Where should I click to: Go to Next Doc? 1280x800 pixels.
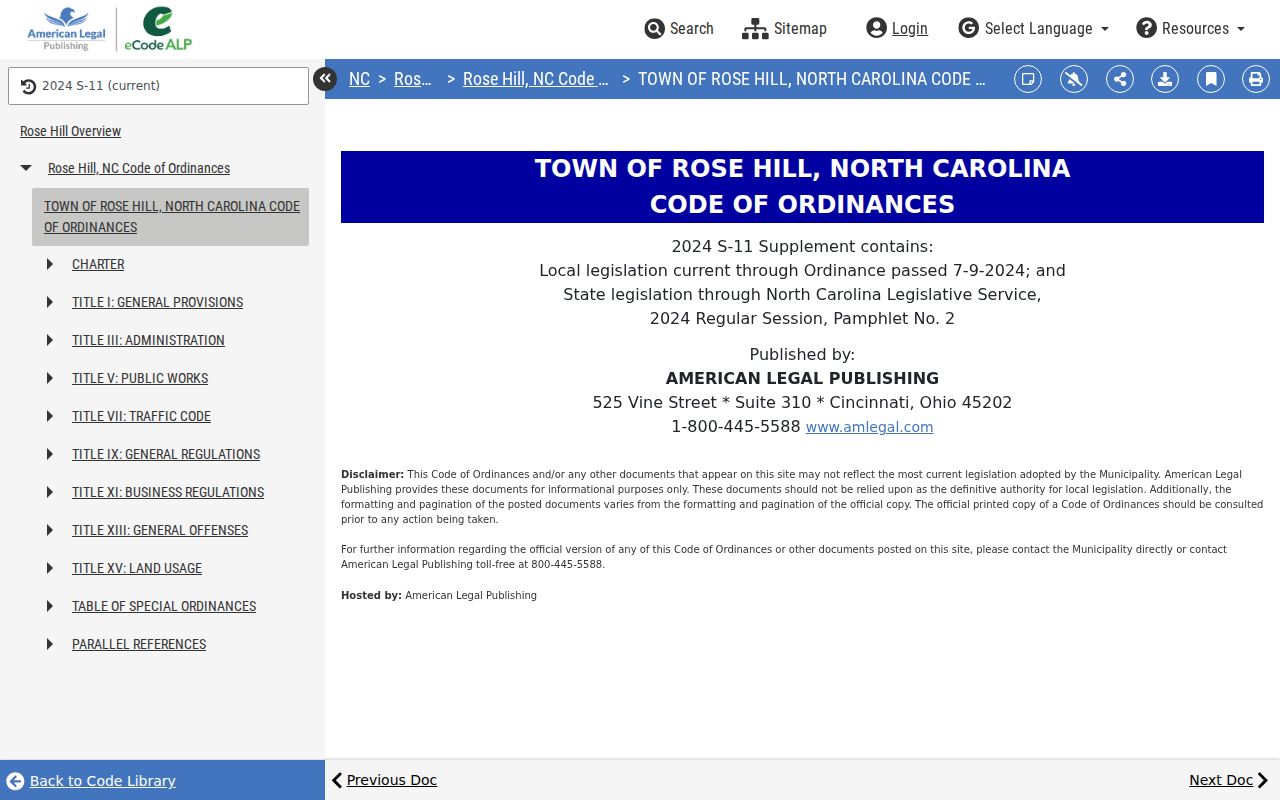(x=1229, y=780)
